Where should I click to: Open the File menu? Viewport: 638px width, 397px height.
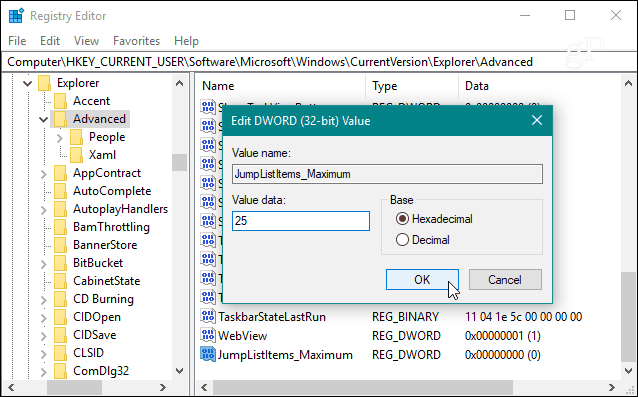(x=17, y=41)
